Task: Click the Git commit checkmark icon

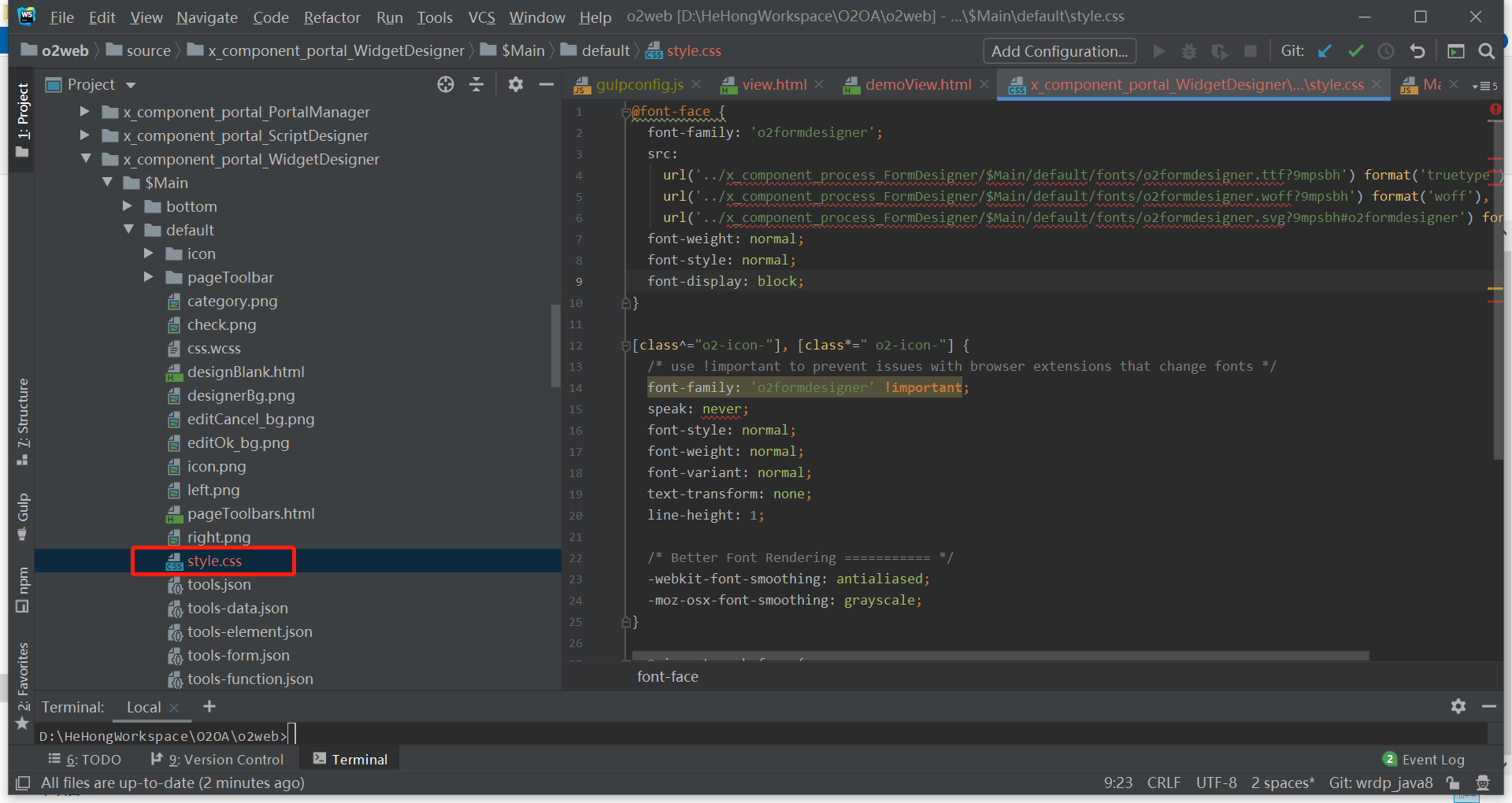Action: [1355, 51]
